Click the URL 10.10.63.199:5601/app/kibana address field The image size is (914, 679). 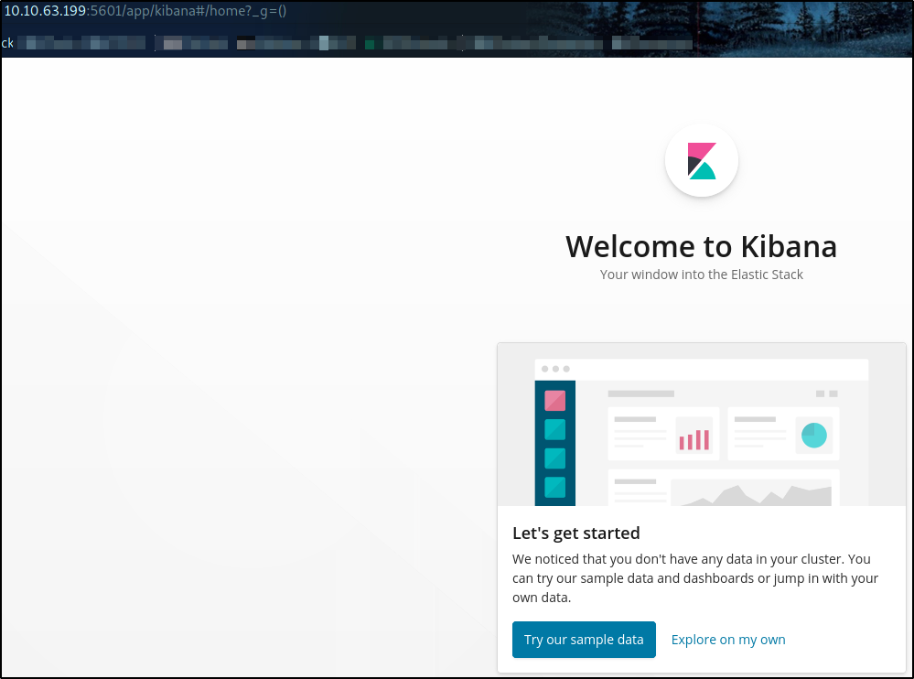(145, 11)
